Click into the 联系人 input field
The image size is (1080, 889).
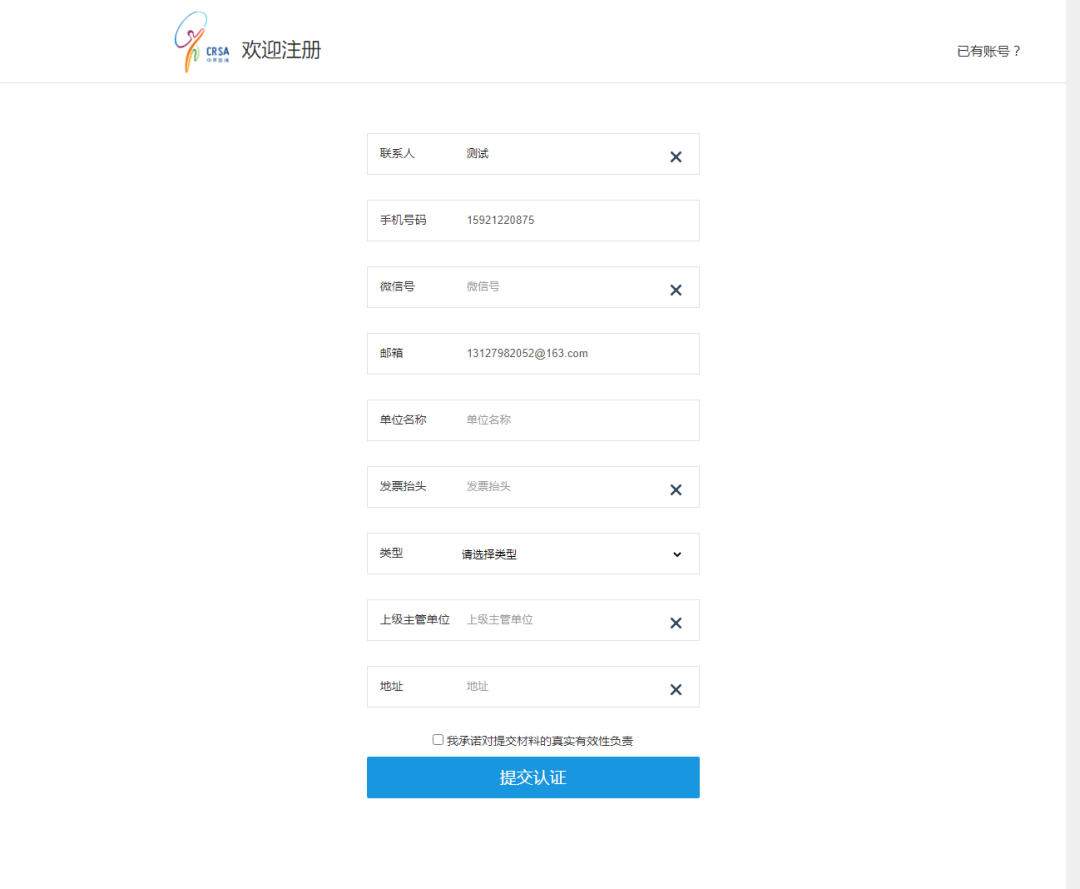pyautogui.click(x=560, y=154)
